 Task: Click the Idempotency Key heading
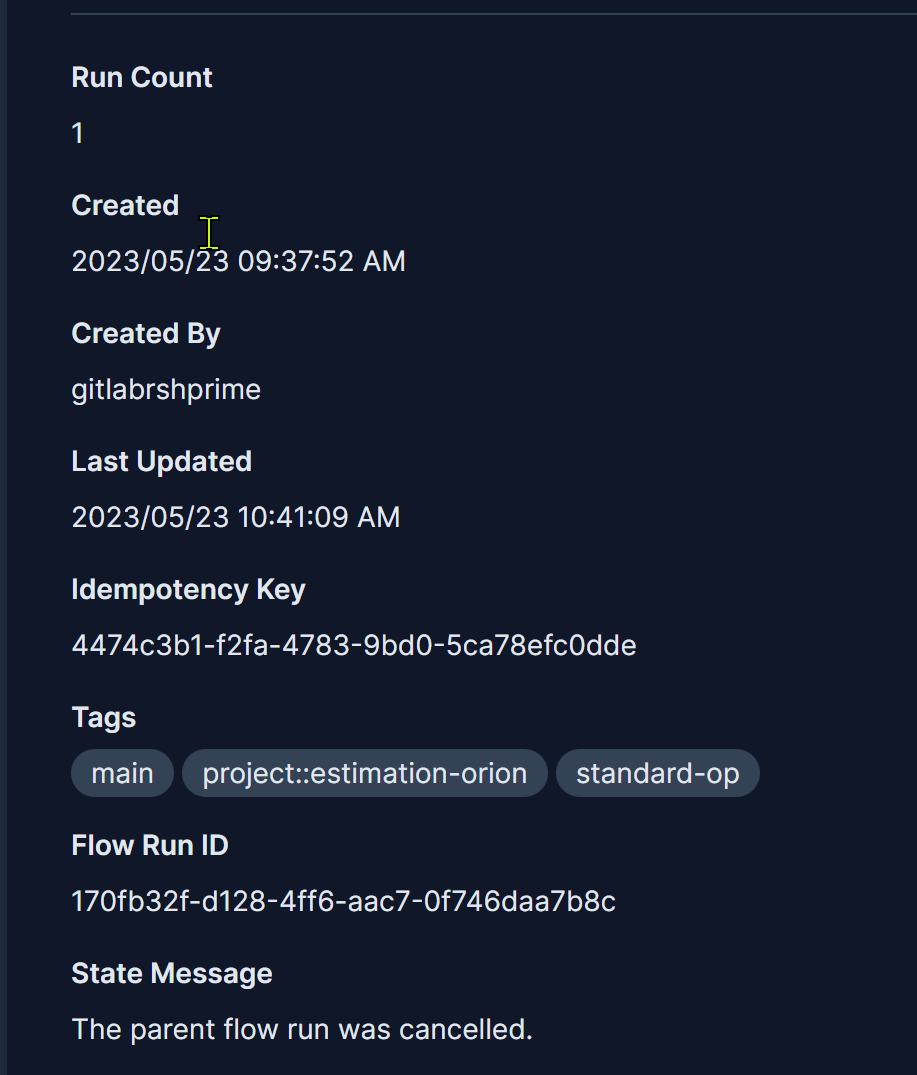(188, 589)
